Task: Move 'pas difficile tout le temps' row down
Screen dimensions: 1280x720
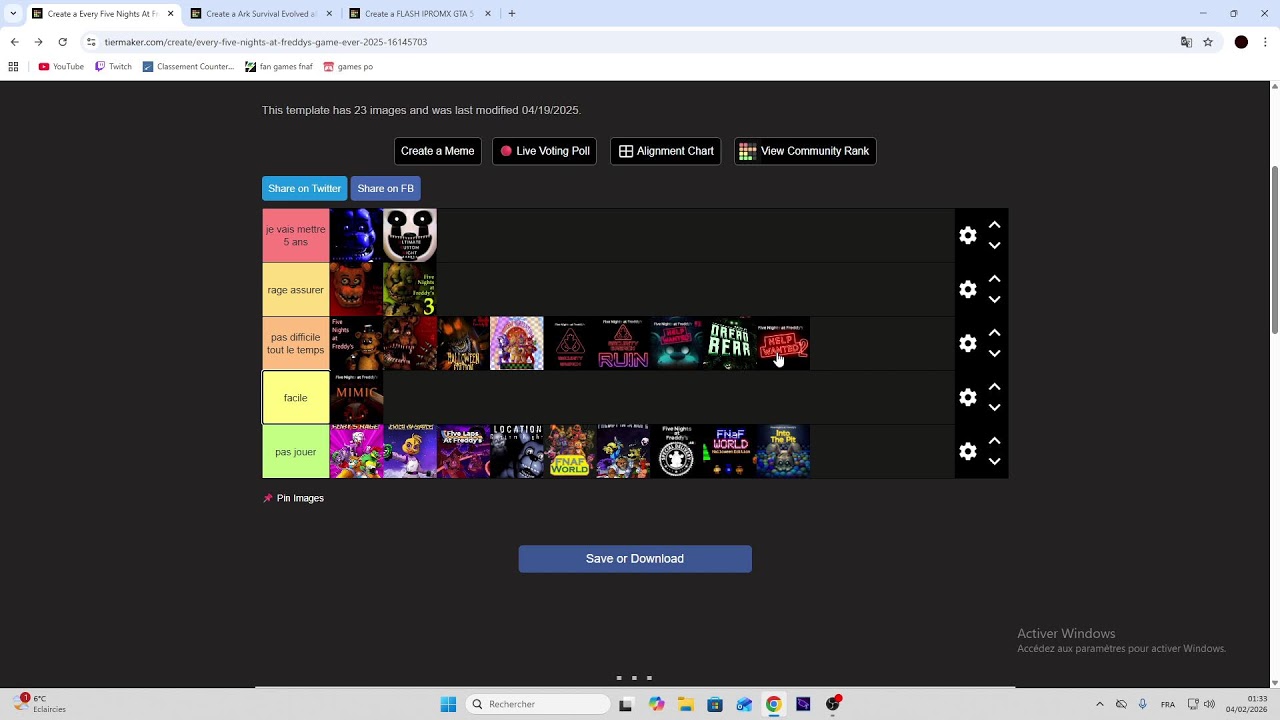Action: click(994, 354)
